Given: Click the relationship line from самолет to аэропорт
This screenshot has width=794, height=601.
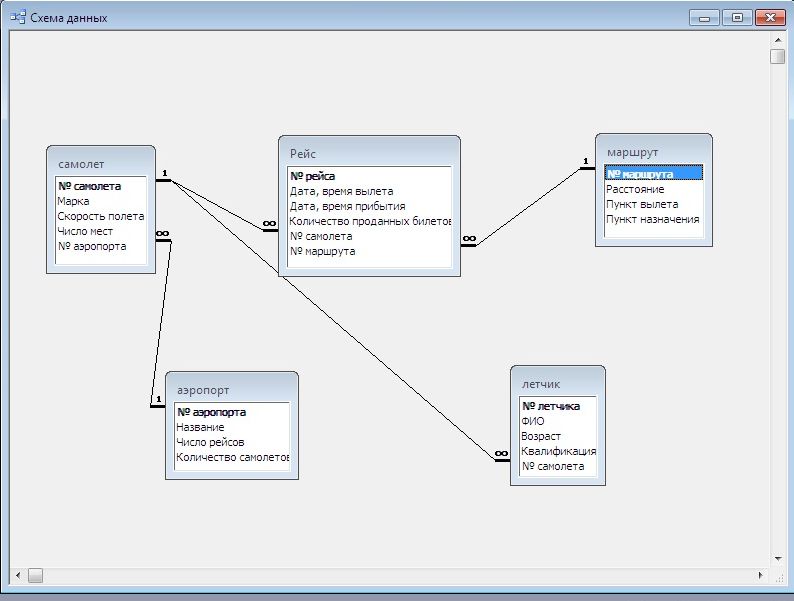Looking at the screenshot, I should point(161,323).
